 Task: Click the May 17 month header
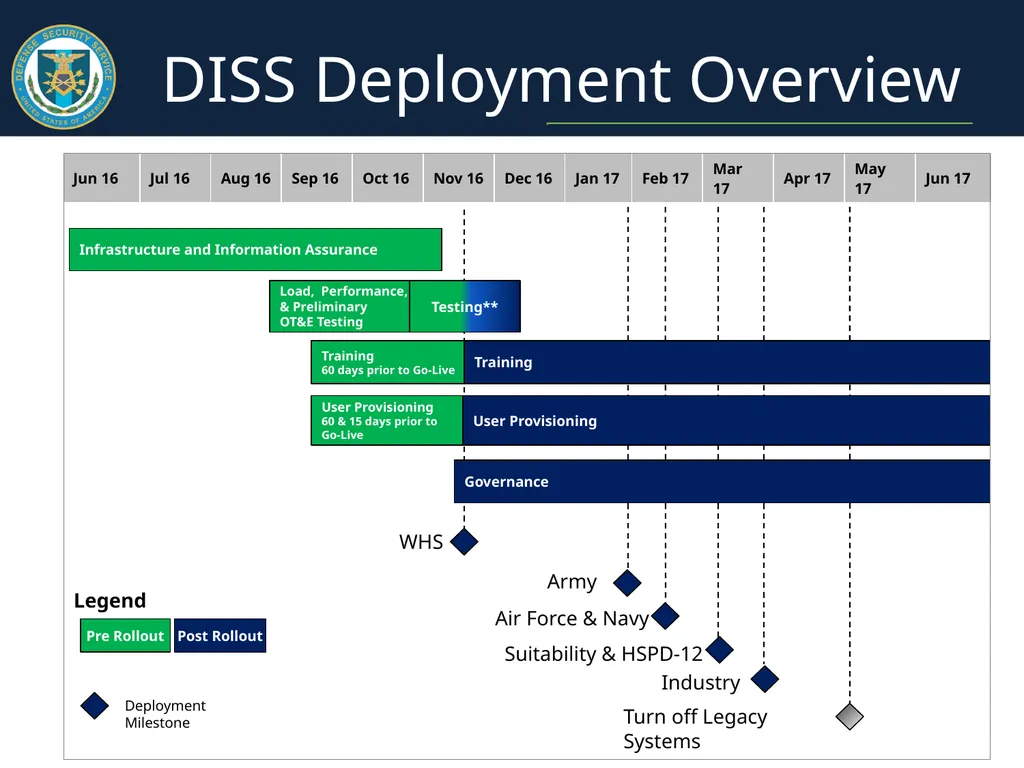tap(880, 178)
